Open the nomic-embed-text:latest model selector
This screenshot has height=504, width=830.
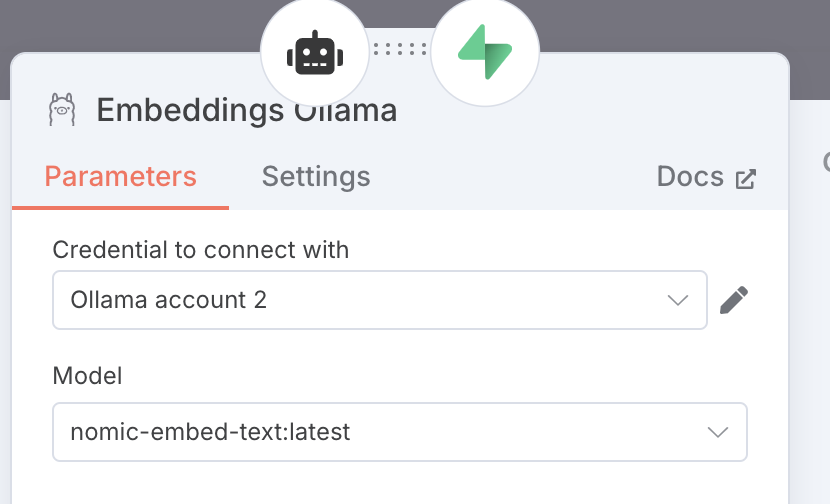pos(400,432)
